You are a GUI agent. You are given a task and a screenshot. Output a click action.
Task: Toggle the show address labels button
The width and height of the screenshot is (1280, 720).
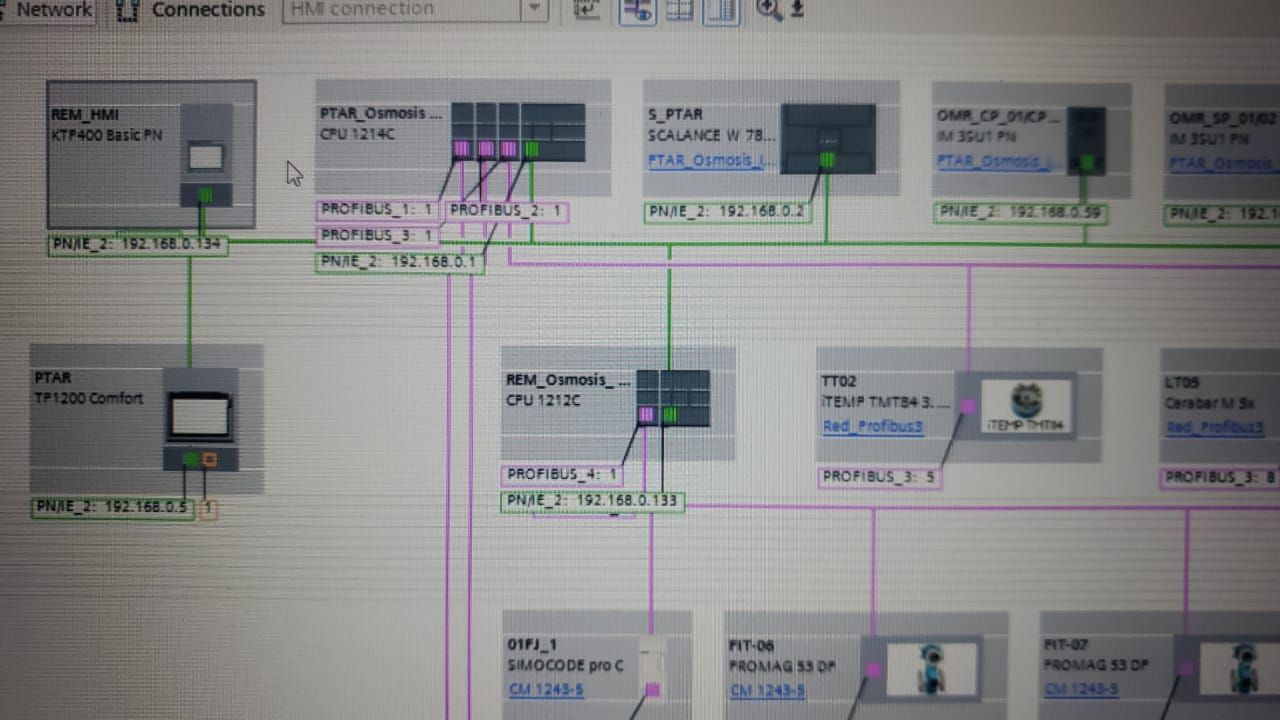click(638, 10)
